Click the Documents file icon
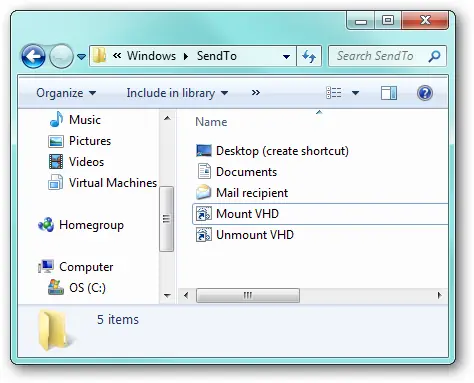The image size is (474, 383). pyautogui.click(x=204, y=171)
